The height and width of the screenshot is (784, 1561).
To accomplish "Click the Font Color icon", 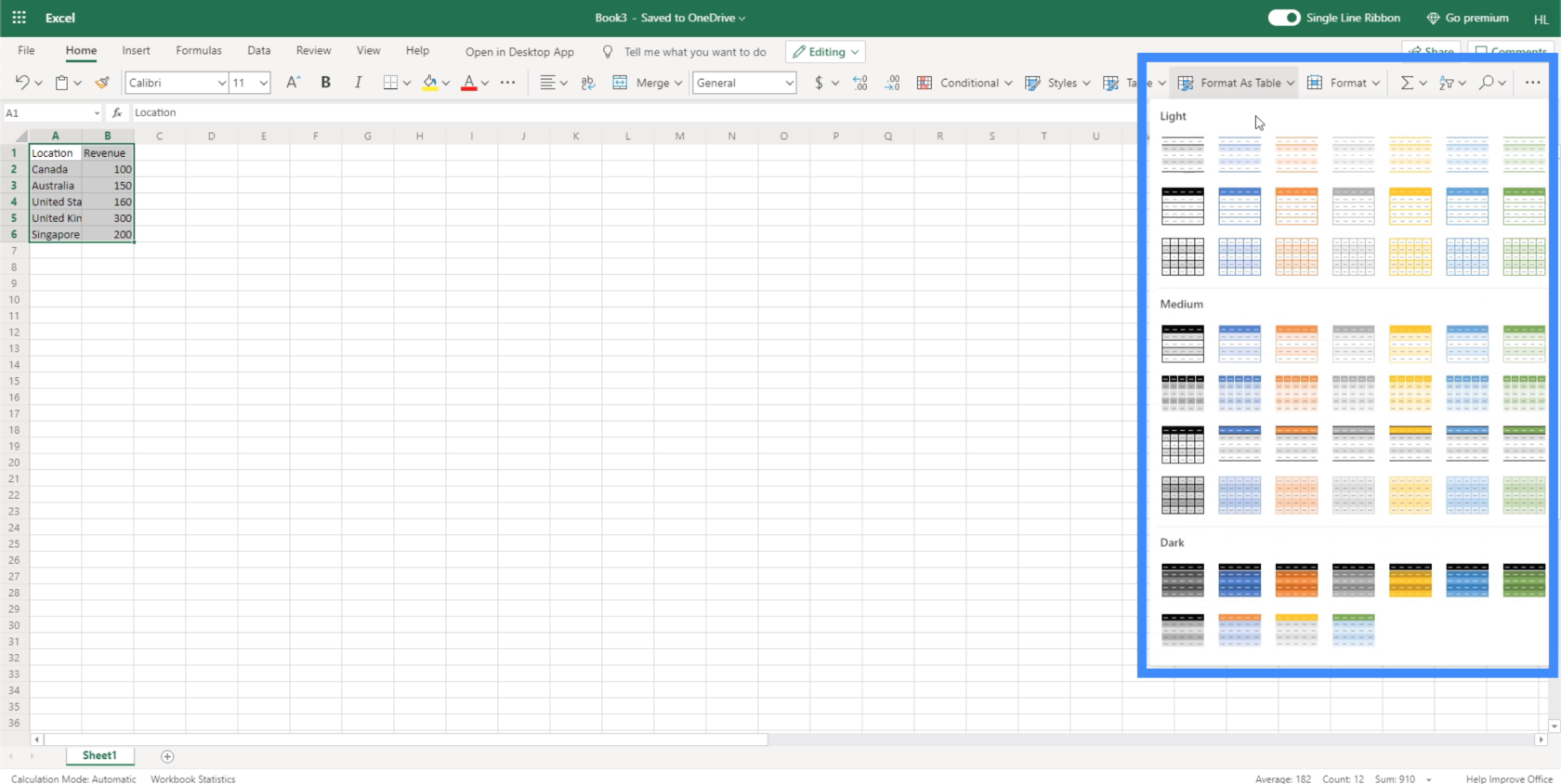I will click(469, 83).
